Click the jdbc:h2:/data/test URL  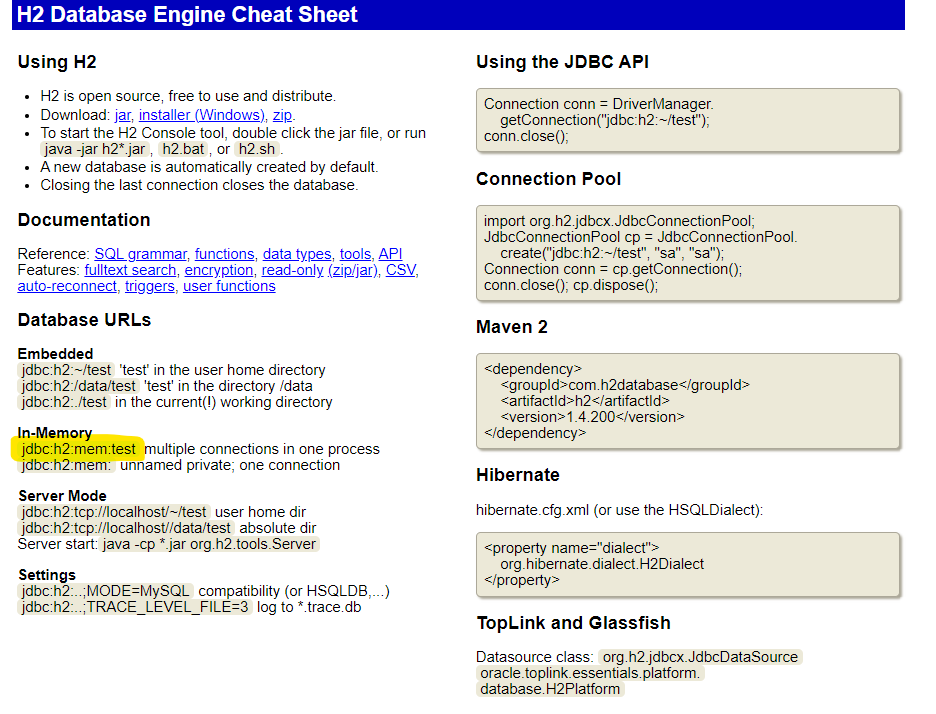pyautogui.click(x=78, y=386)
